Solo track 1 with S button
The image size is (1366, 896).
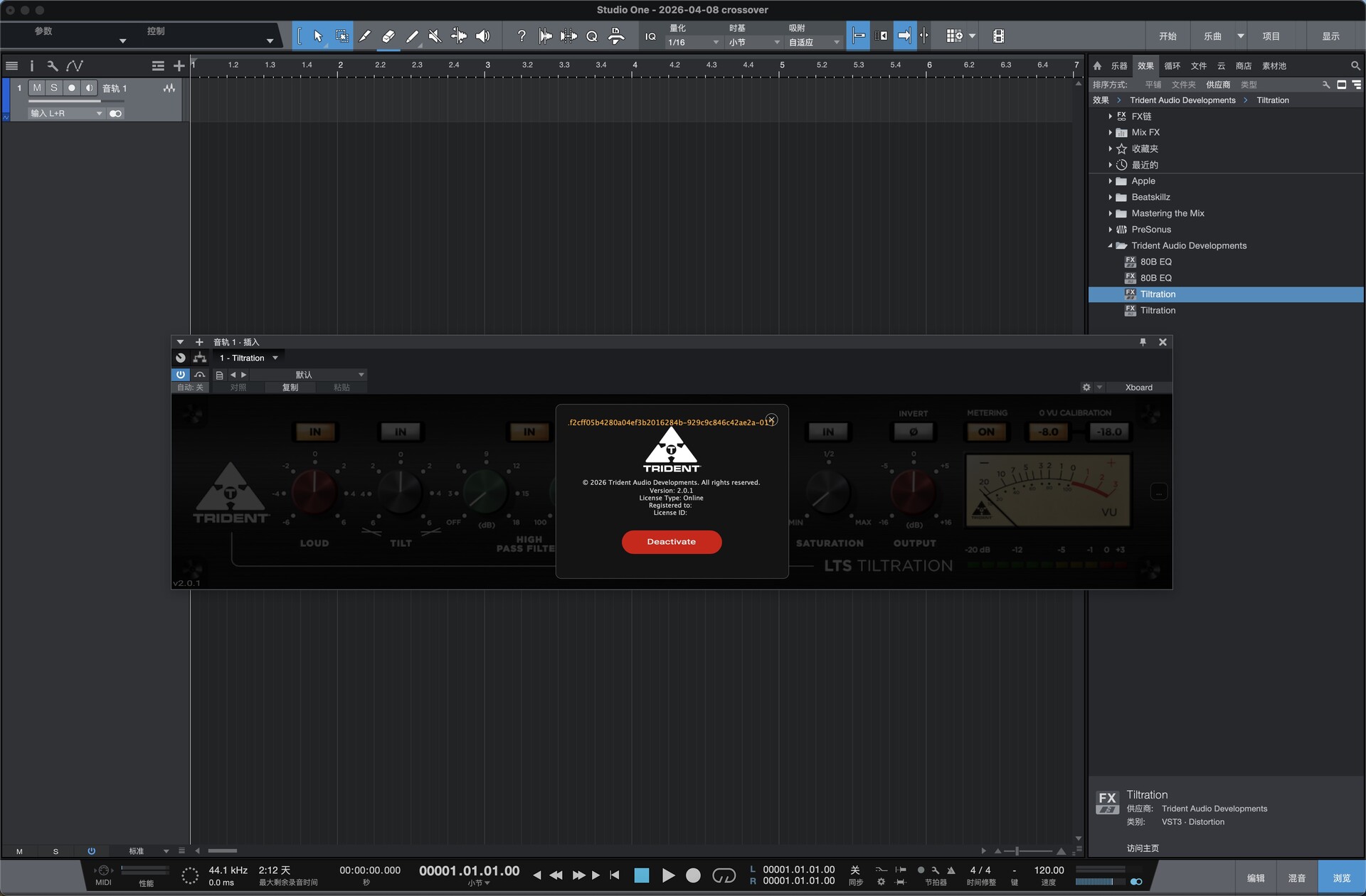(x=53, y=87)
